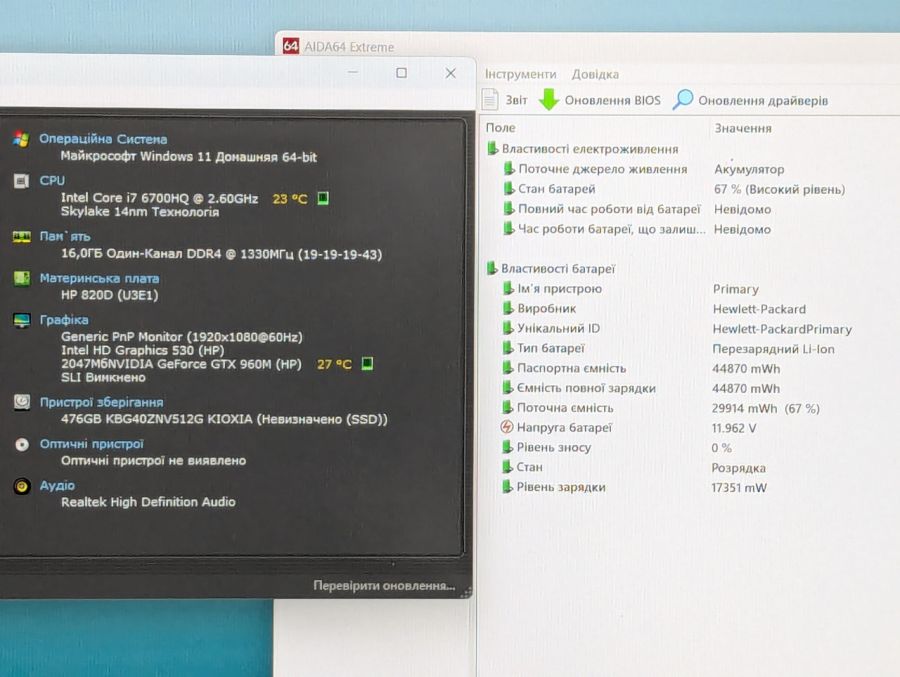Open the Пам'ять section link
The height and width of the screenshot is (677, 900).
point(64,236)
